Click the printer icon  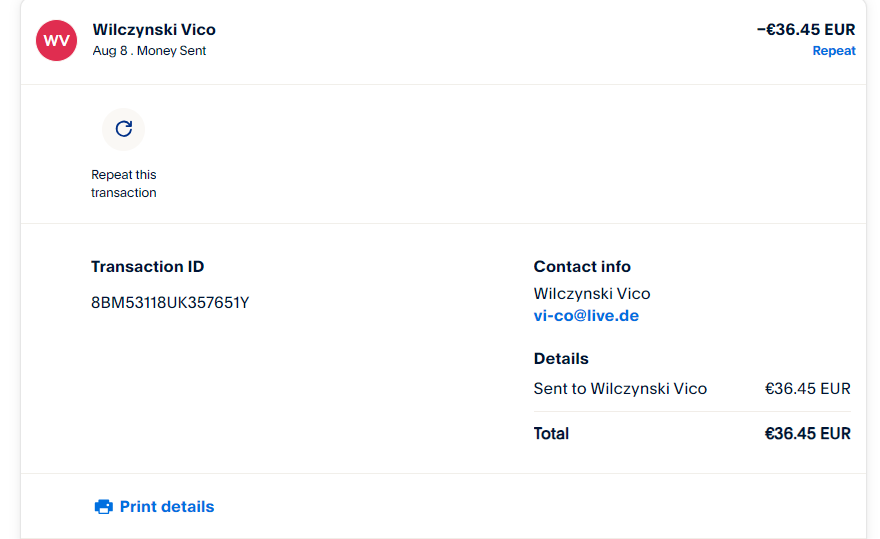(x=103, y=507)
